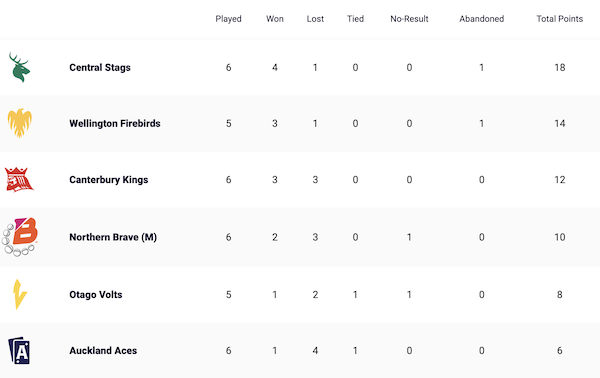Image resolution: width=600 pixels, height=378 pixels.
Task: Click the Auckland Aces card logo
Action: point(19,350)
